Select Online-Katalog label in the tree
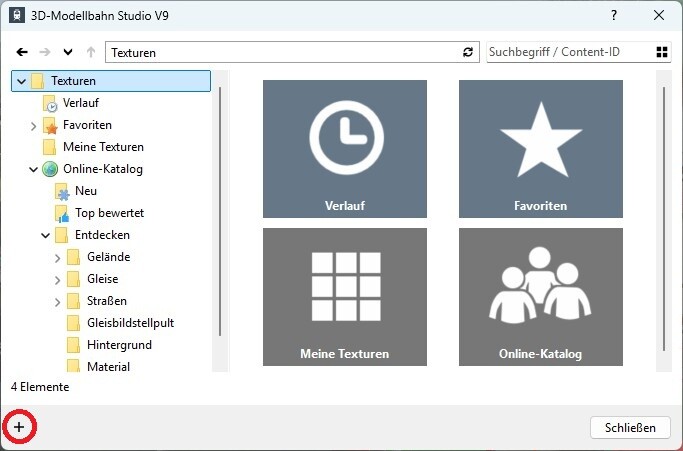 click(103, 169)
